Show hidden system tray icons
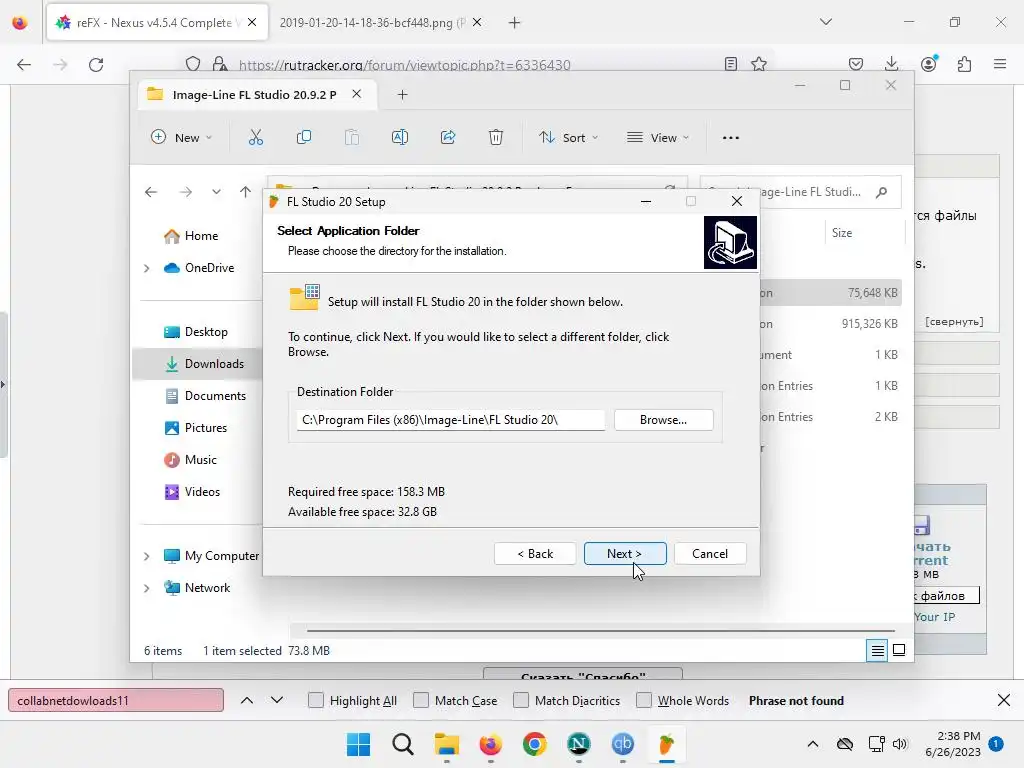The height and width of the screenshot is (768, 1024). tap(812, 744)
